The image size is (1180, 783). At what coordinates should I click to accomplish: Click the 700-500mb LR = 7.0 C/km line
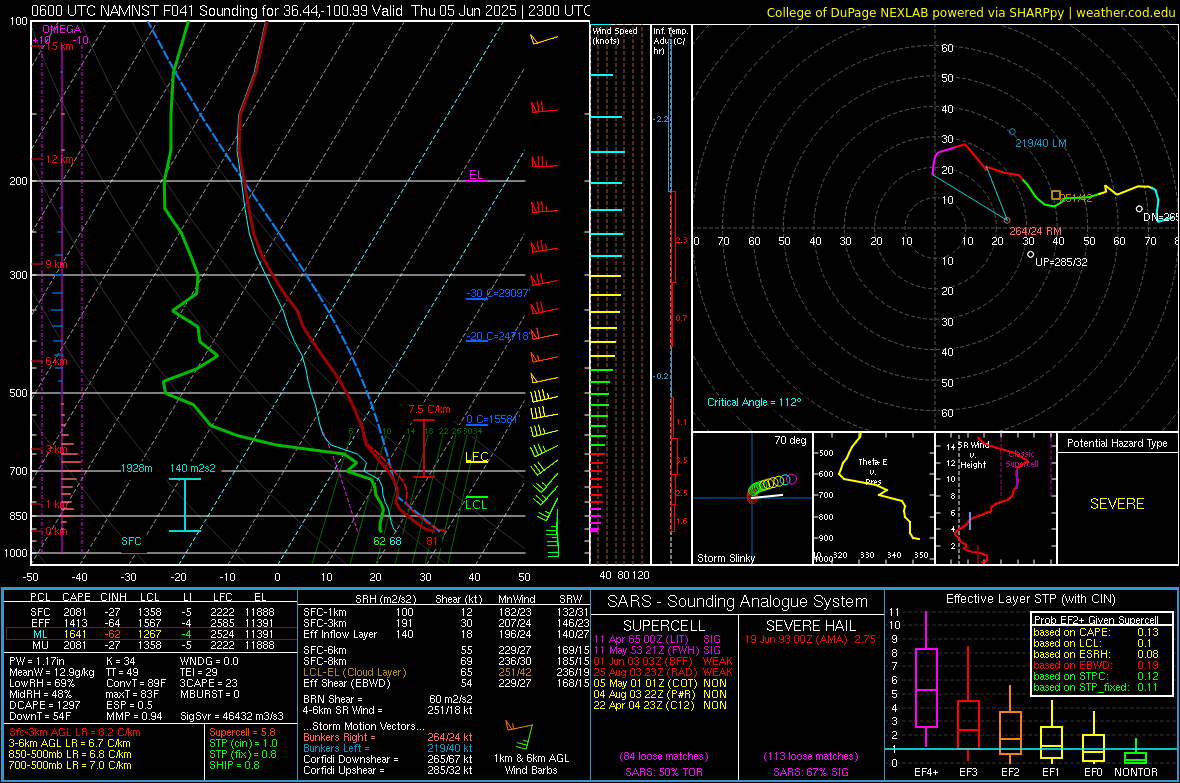tap(70, 765)
